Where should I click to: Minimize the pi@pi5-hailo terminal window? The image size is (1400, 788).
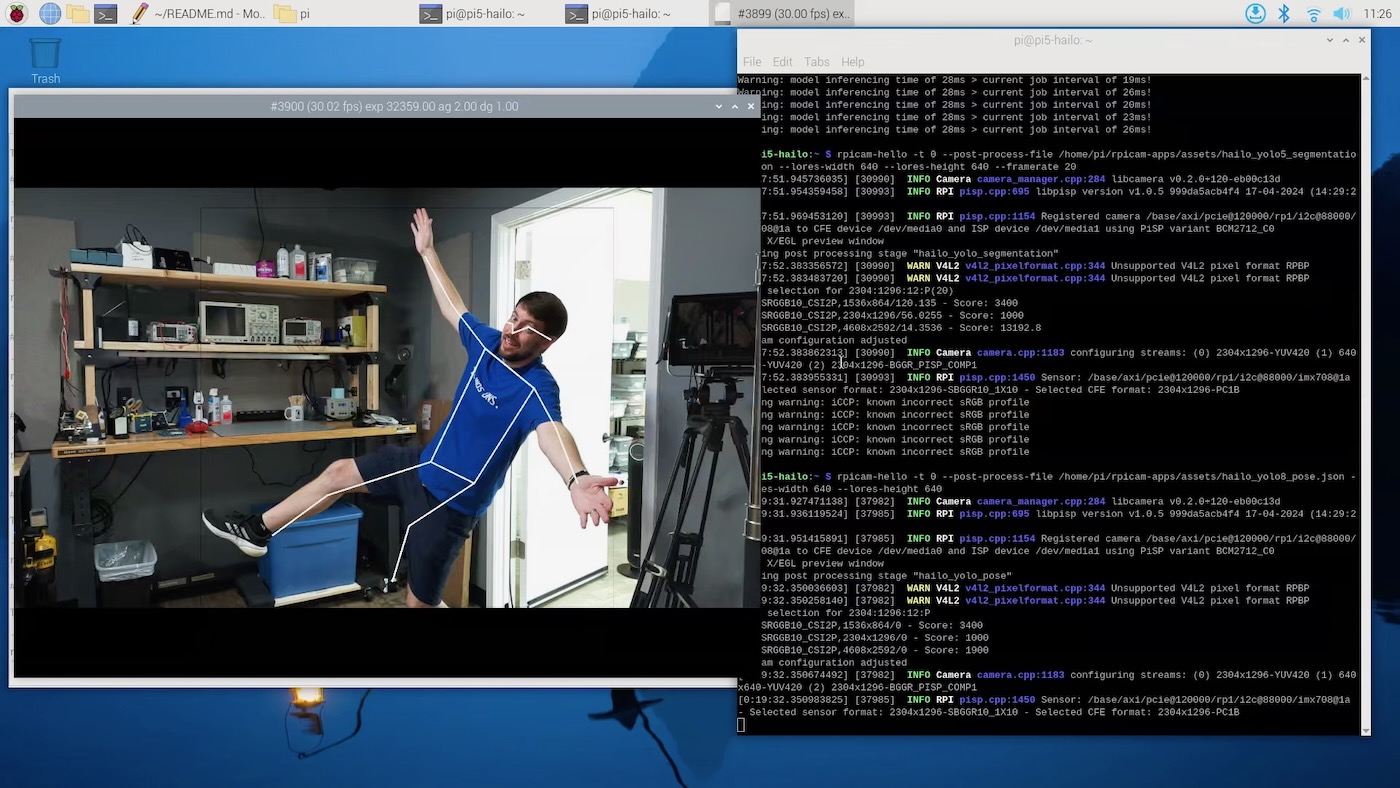[x=1330, y=40]
